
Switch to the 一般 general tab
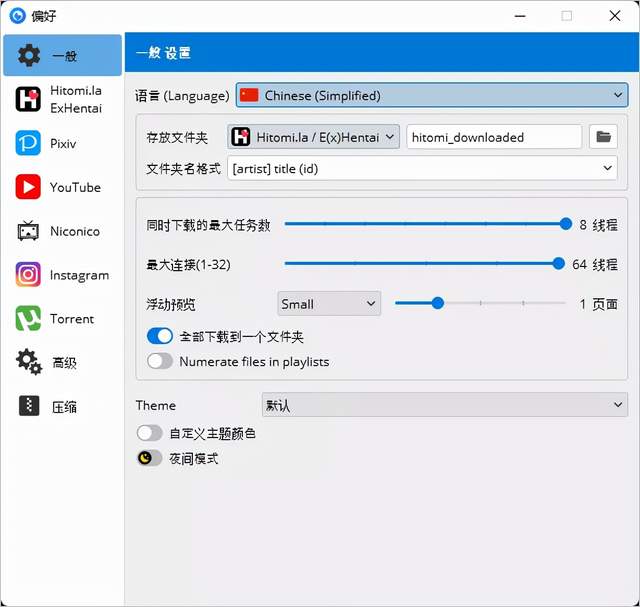(62, 55)
